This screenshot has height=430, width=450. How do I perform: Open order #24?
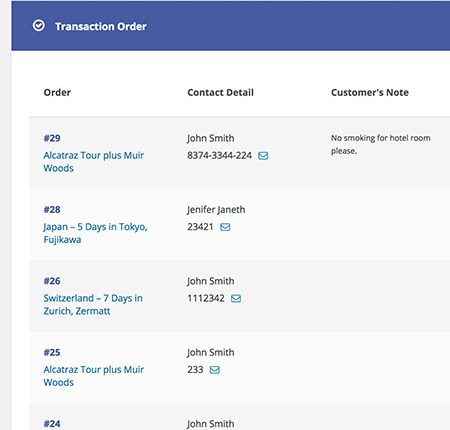point(52,424)
